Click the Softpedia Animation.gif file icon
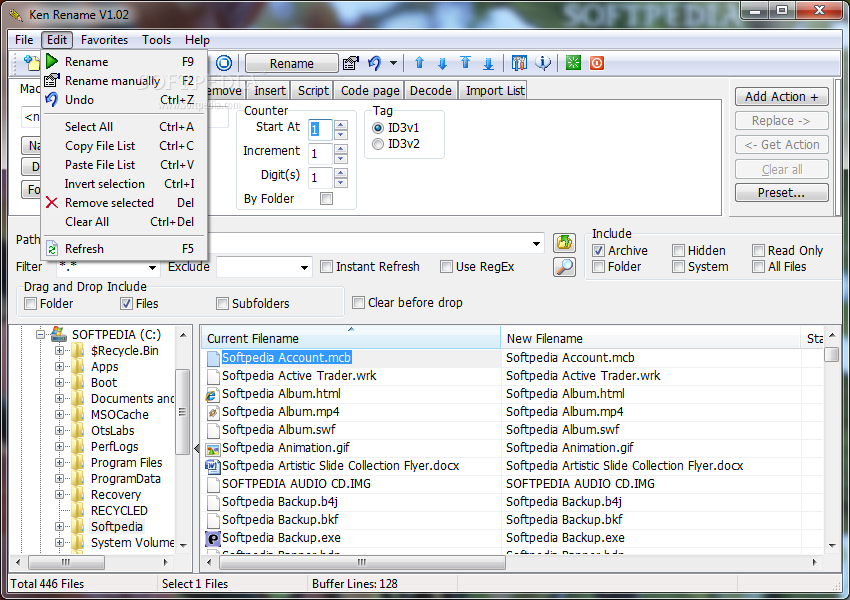The image size is (850, 600). click(212, 449)
